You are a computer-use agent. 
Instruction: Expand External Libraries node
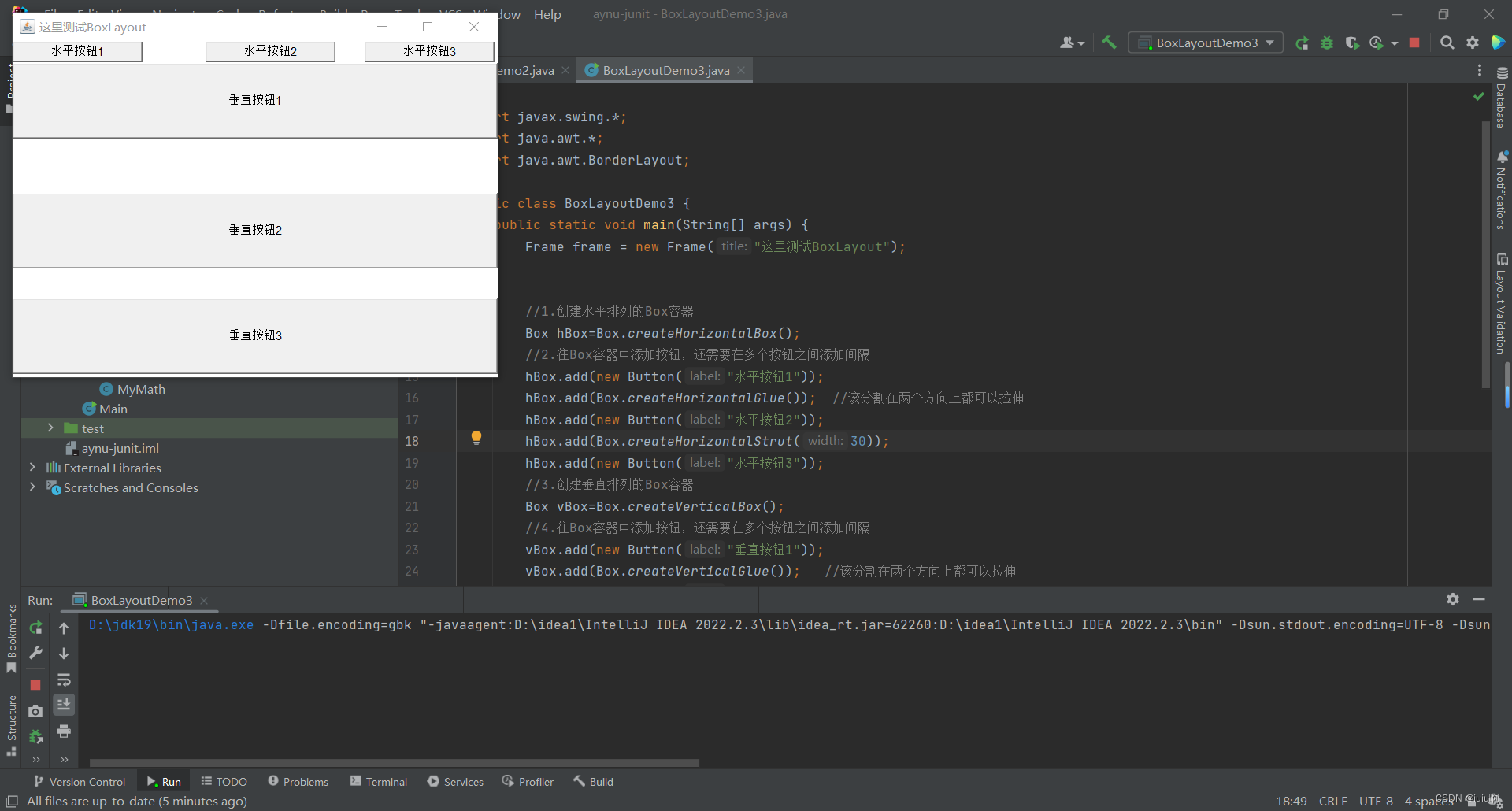32,467
